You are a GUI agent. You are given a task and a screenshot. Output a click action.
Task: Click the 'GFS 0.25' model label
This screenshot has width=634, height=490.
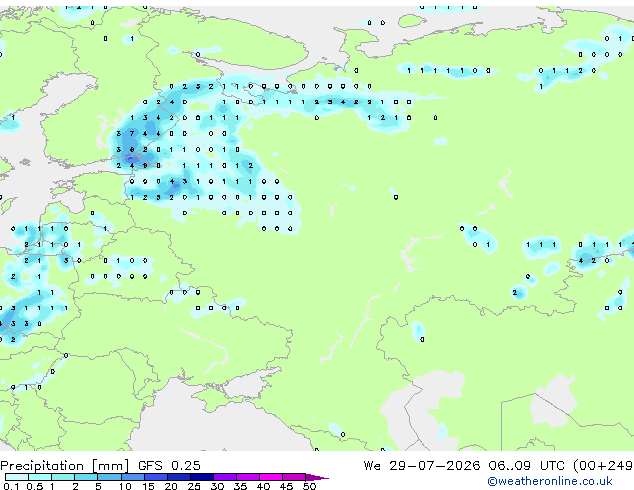pyautogui.click(x=169, y=466)
